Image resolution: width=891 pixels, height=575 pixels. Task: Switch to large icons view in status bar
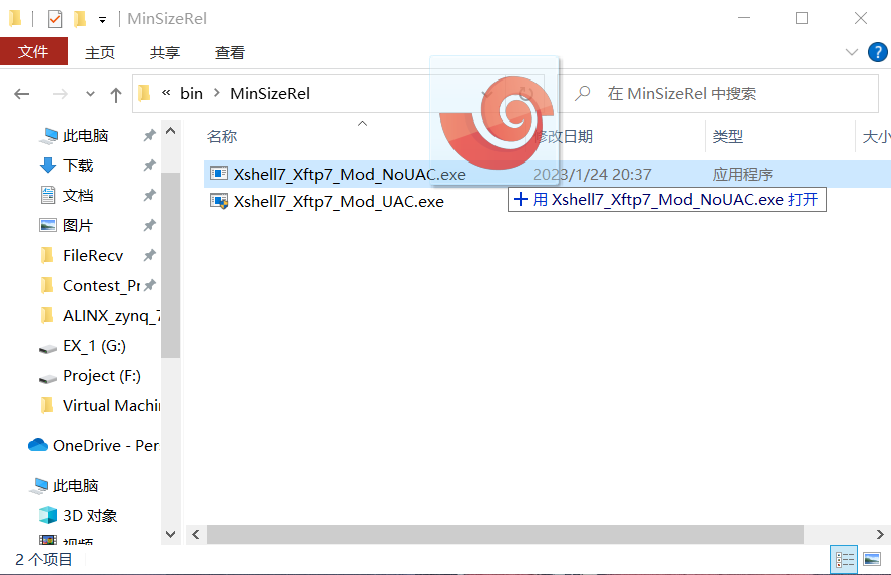[872, 560]
